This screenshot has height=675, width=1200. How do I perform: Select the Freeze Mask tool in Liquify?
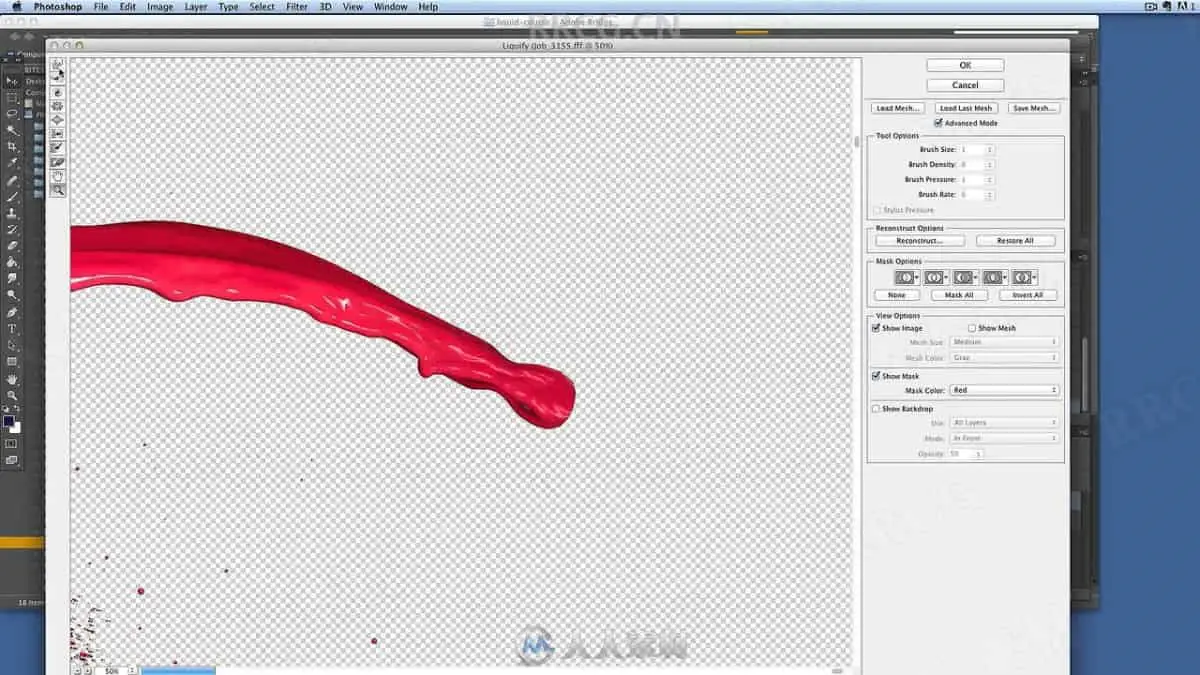[58, 147]
